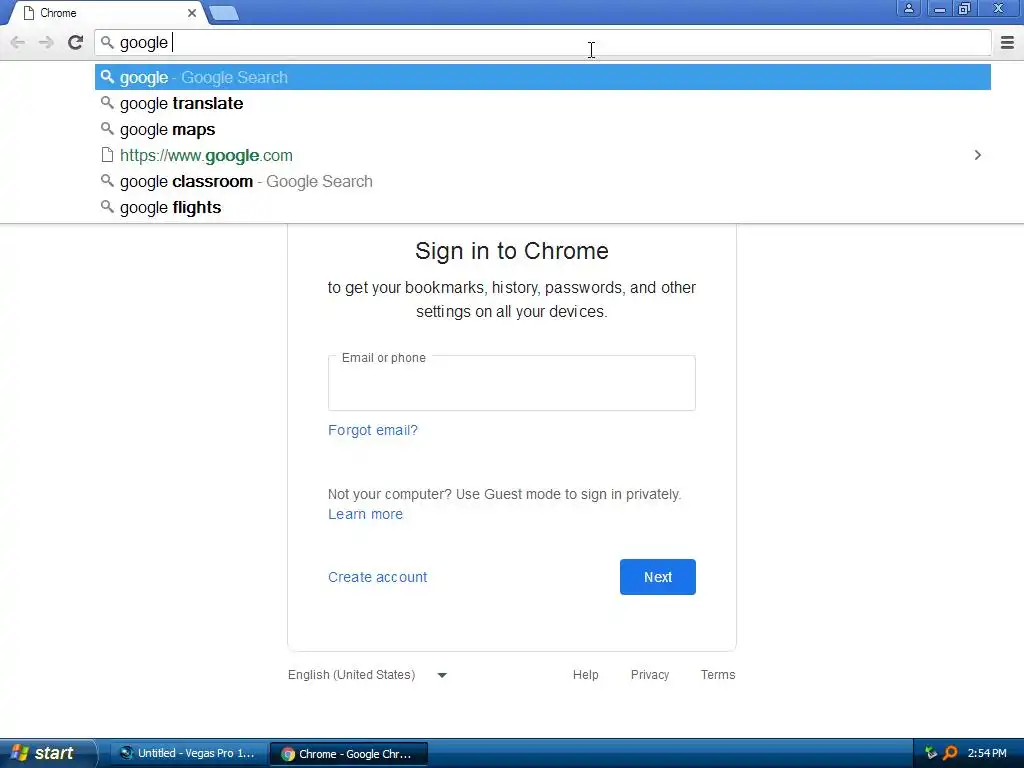Click the chevron beside the google.com suggestion
This screenshot has height=768, width=1024.
coord(977,155)
